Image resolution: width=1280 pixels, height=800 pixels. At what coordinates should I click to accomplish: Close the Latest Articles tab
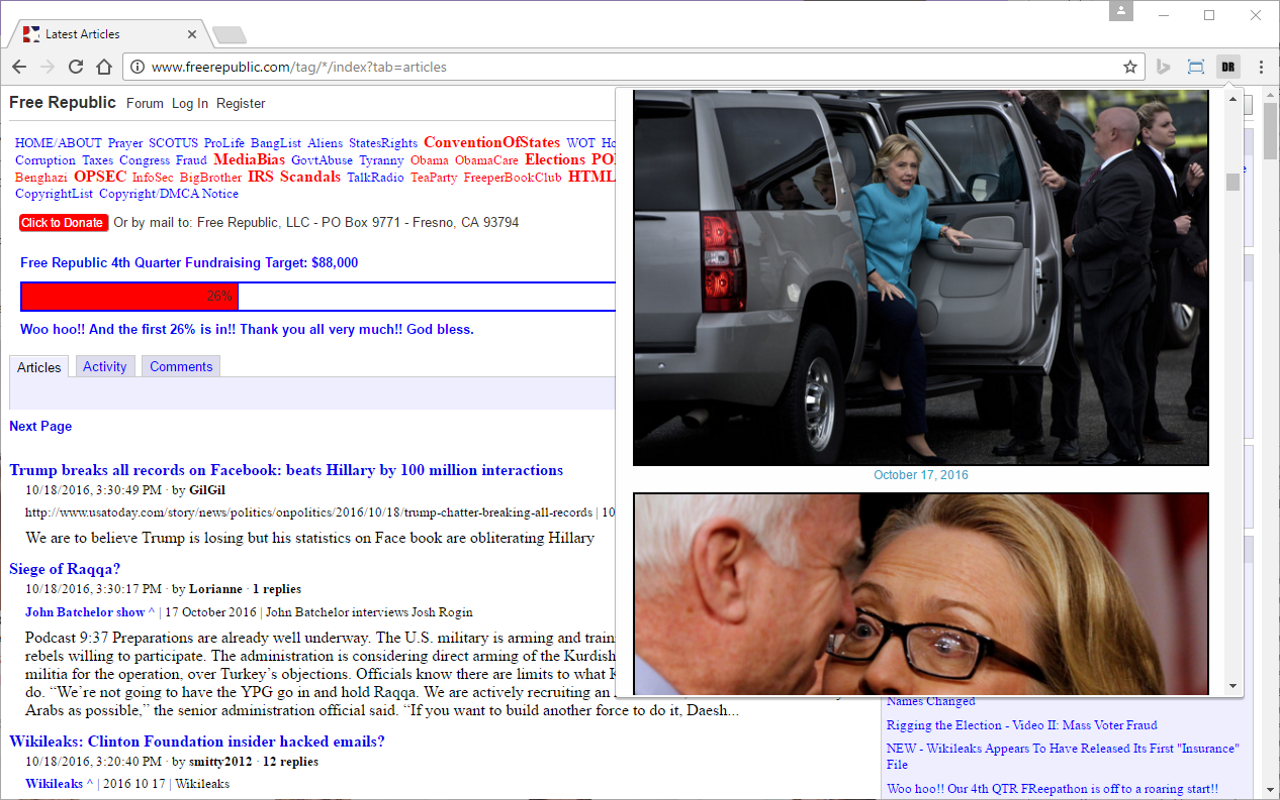192,34
